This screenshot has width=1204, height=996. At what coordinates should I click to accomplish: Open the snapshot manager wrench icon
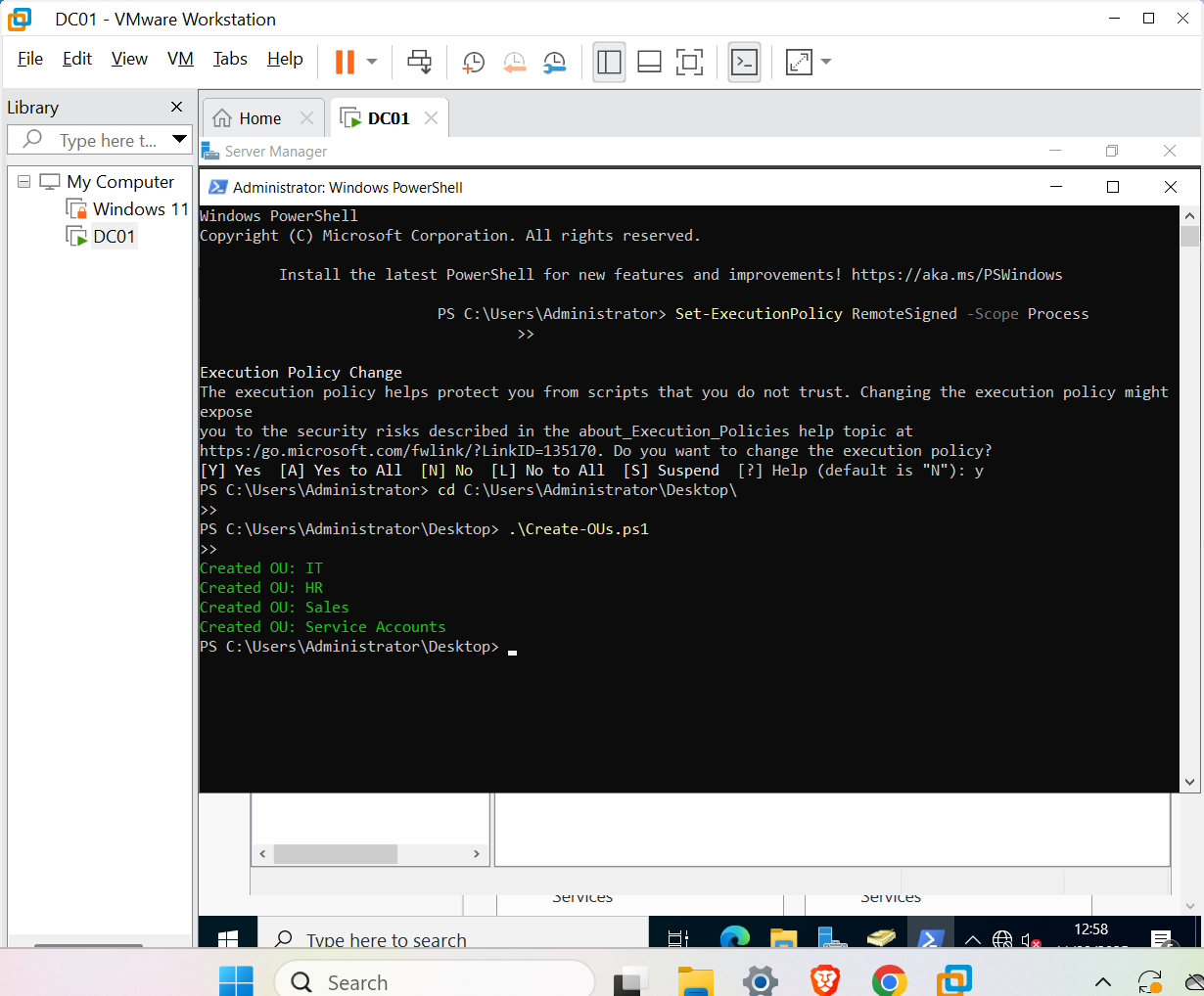click(x=555, y=63)
